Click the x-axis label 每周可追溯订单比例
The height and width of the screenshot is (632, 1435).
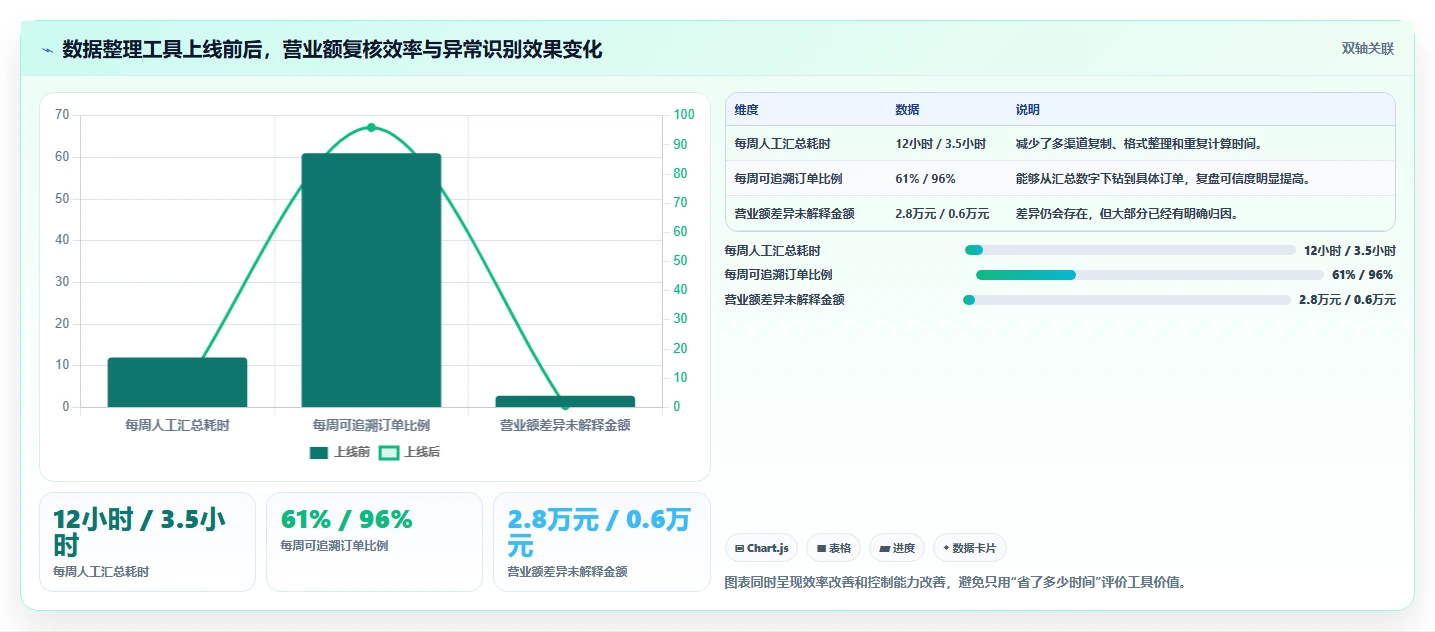click(x=371, y=425)
